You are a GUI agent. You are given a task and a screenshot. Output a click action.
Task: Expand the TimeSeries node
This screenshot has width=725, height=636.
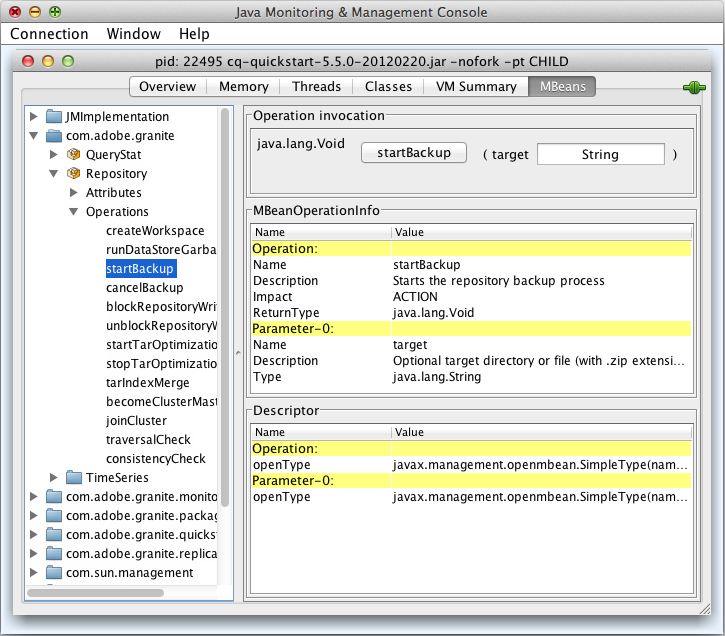coord(54,477)
